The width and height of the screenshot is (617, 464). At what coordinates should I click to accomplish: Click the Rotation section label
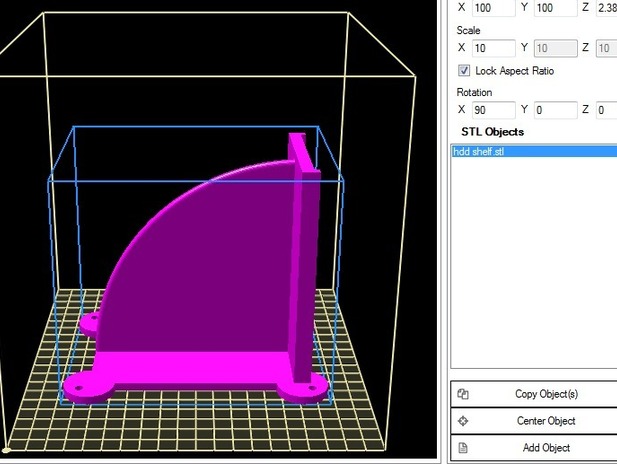474,92
